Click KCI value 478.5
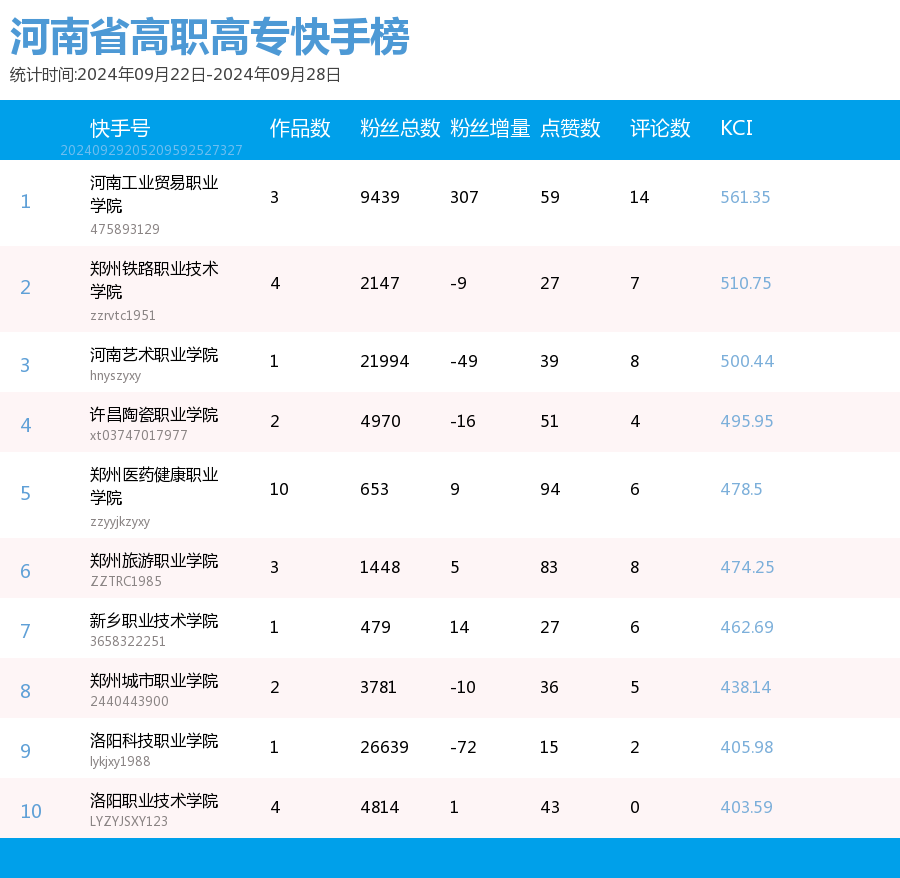The image size is (900, 878). point(741,489)
